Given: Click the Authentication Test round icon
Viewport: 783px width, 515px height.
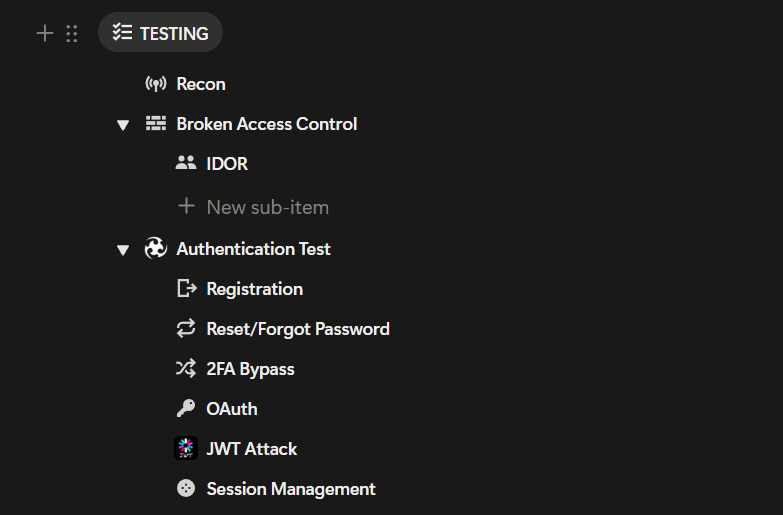Looking at the screenshot, I should pos(156,248).
